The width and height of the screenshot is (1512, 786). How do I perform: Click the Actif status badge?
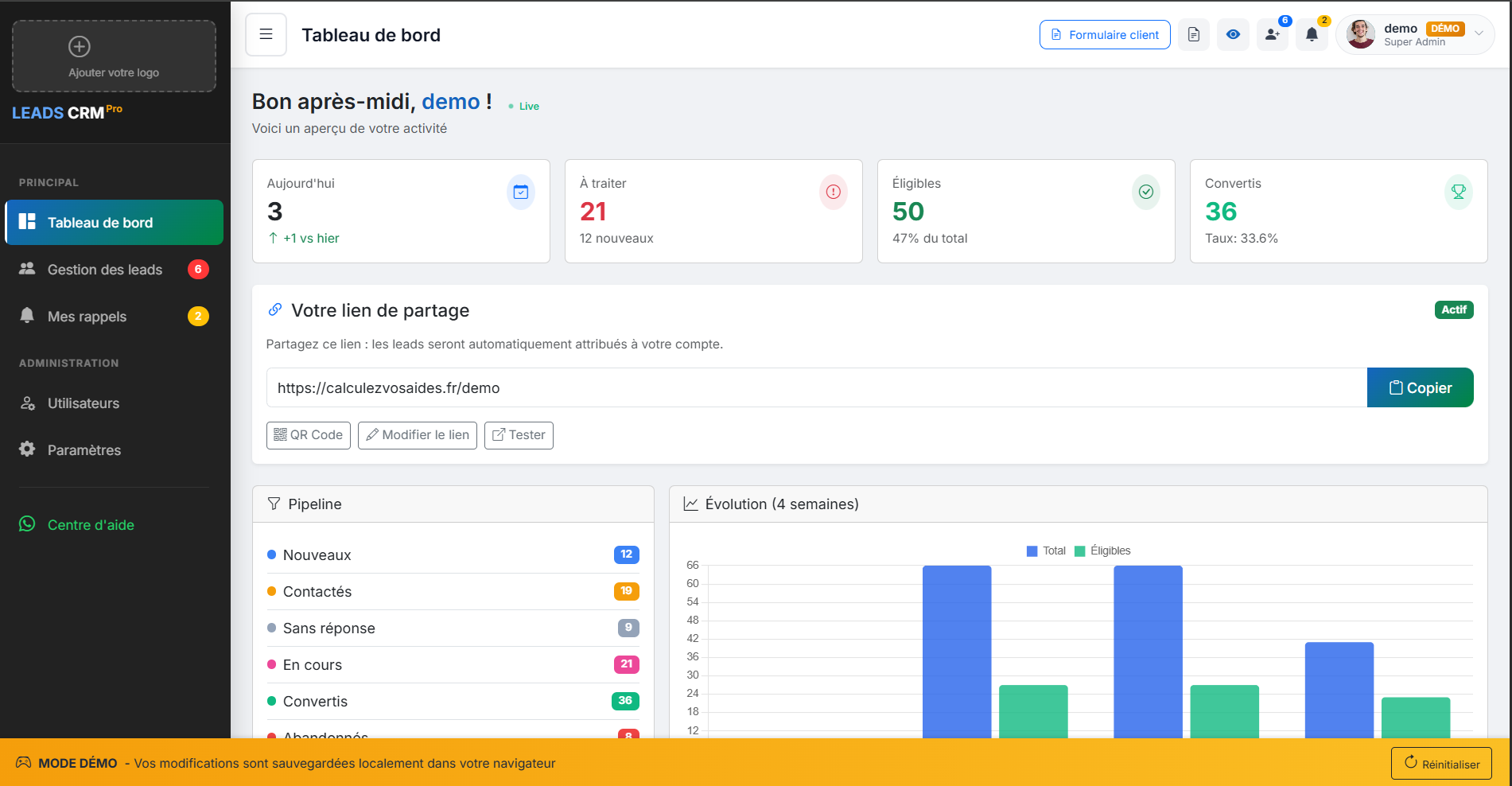(1454, 309)
